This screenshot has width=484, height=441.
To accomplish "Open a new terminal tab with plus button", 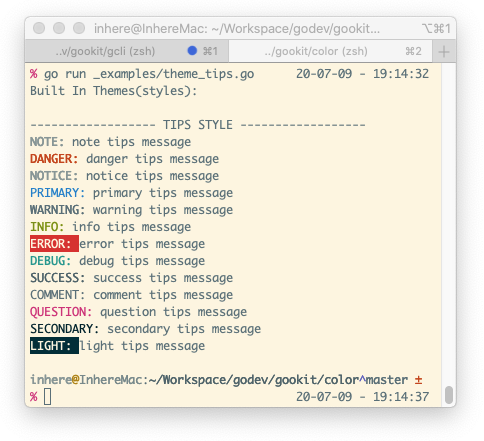I will pos(444,52).
